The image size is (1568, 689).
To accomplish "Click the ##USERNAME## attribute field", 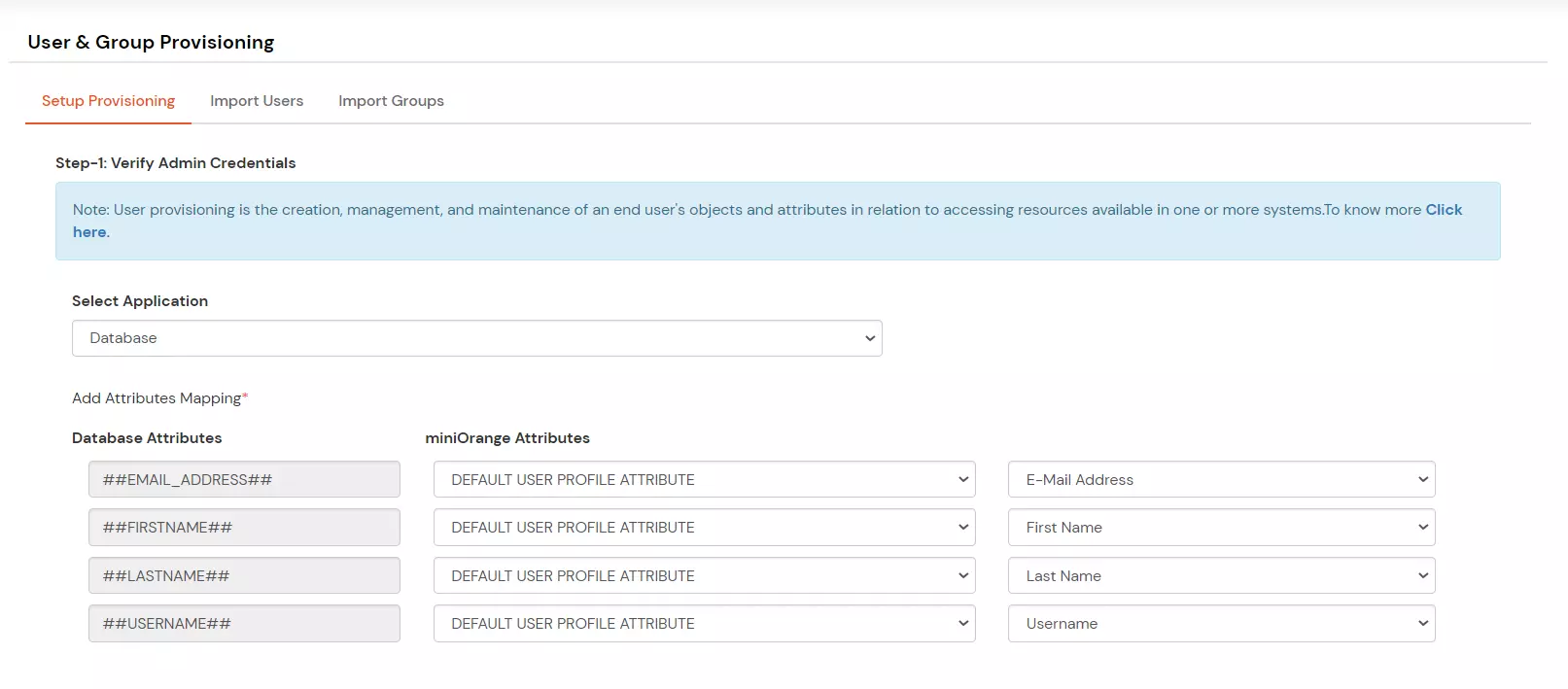I will tap(244, 623).
